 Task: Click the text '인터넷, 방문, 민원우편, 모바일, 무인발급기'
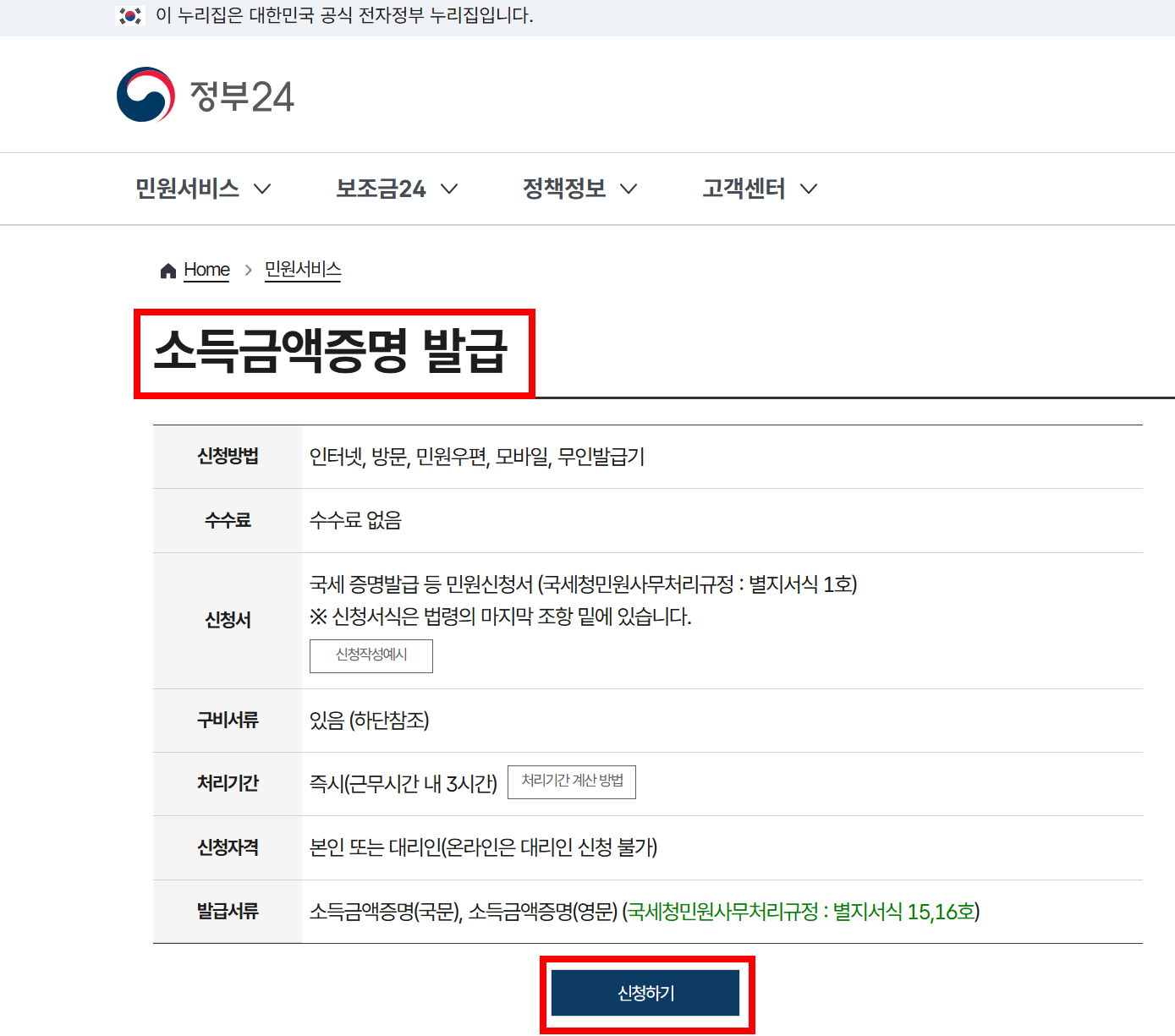pyautogui.click(x=477, y=458)
